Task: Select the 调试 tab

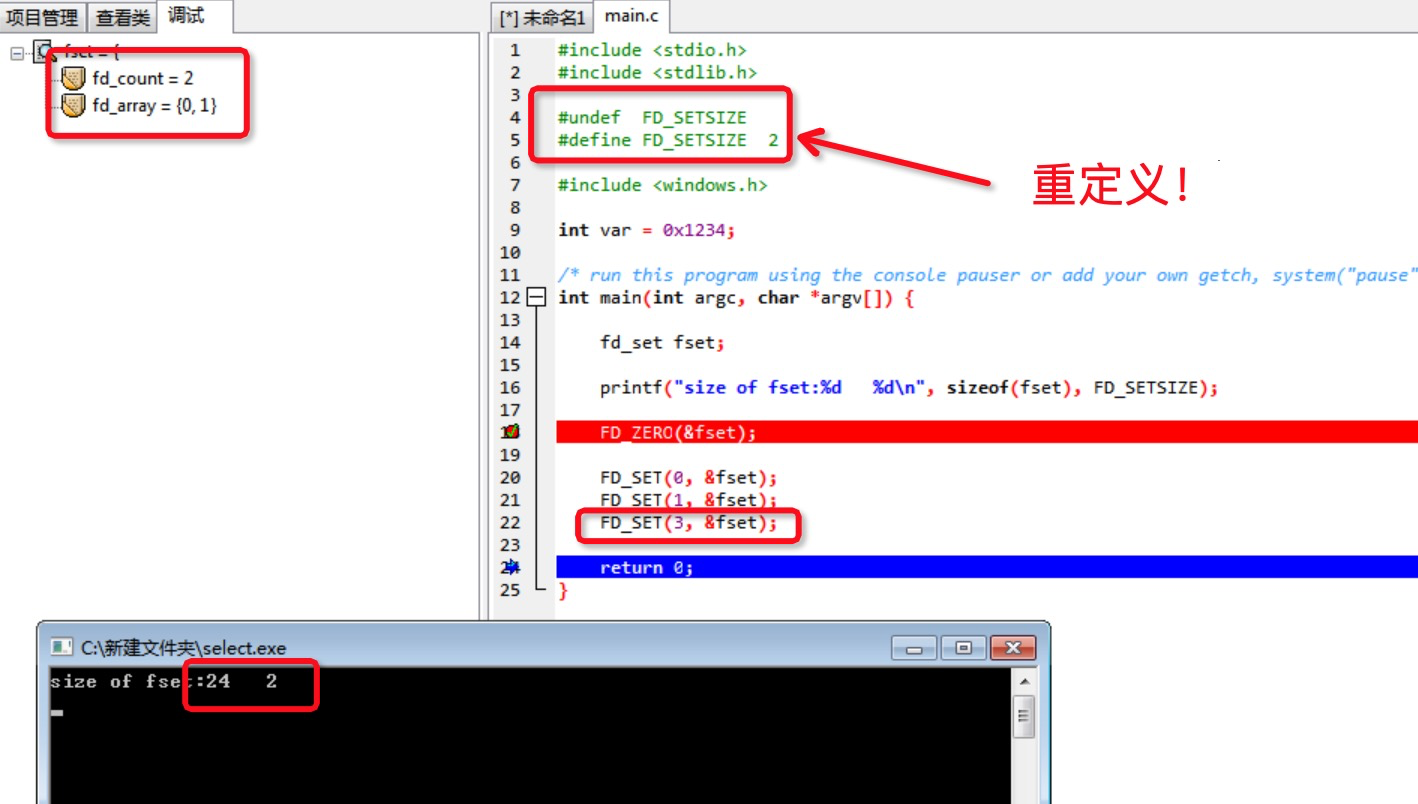Action: pos(187,16)
